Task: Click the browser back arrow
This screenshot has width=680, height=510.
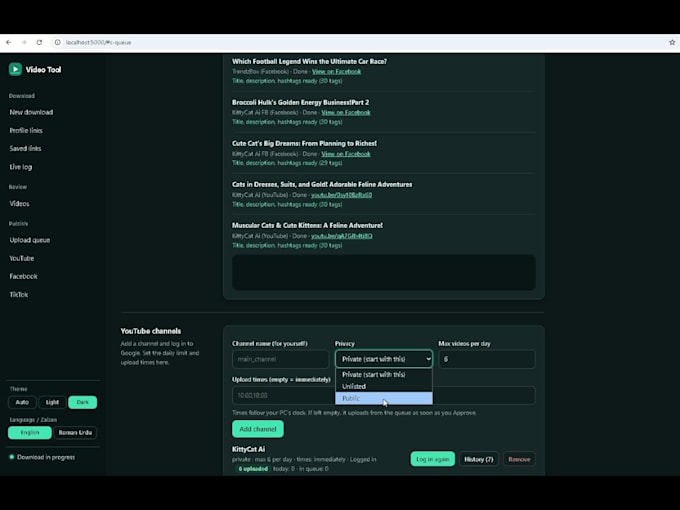Action: tap(9, 42)
